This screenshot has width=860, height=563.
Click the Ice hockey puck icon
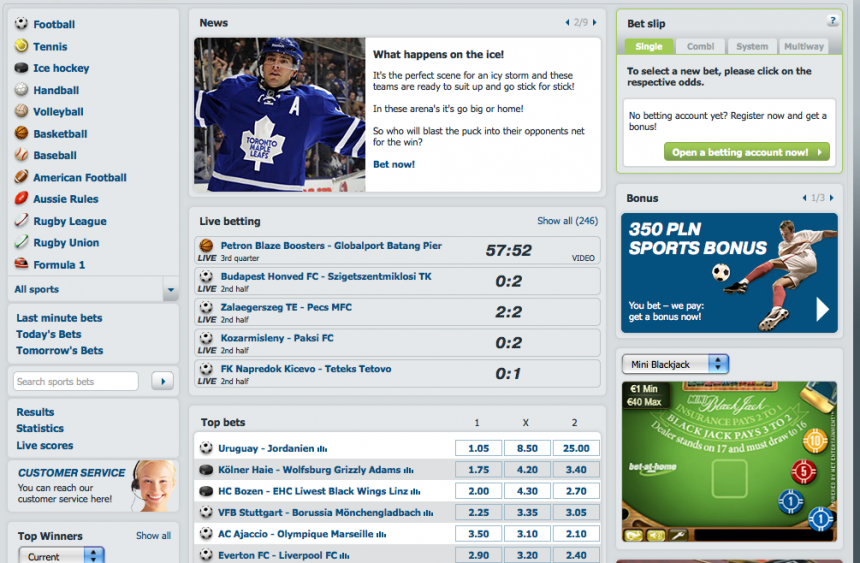21,68
